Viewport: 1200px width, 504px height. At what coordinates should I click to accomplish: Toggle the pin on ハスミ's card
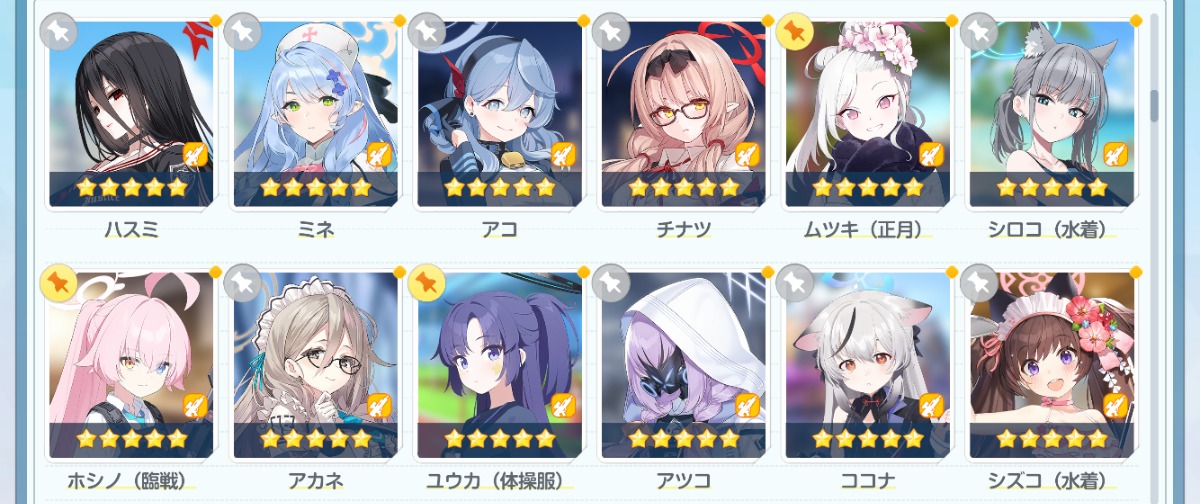[x=58, y=32]
